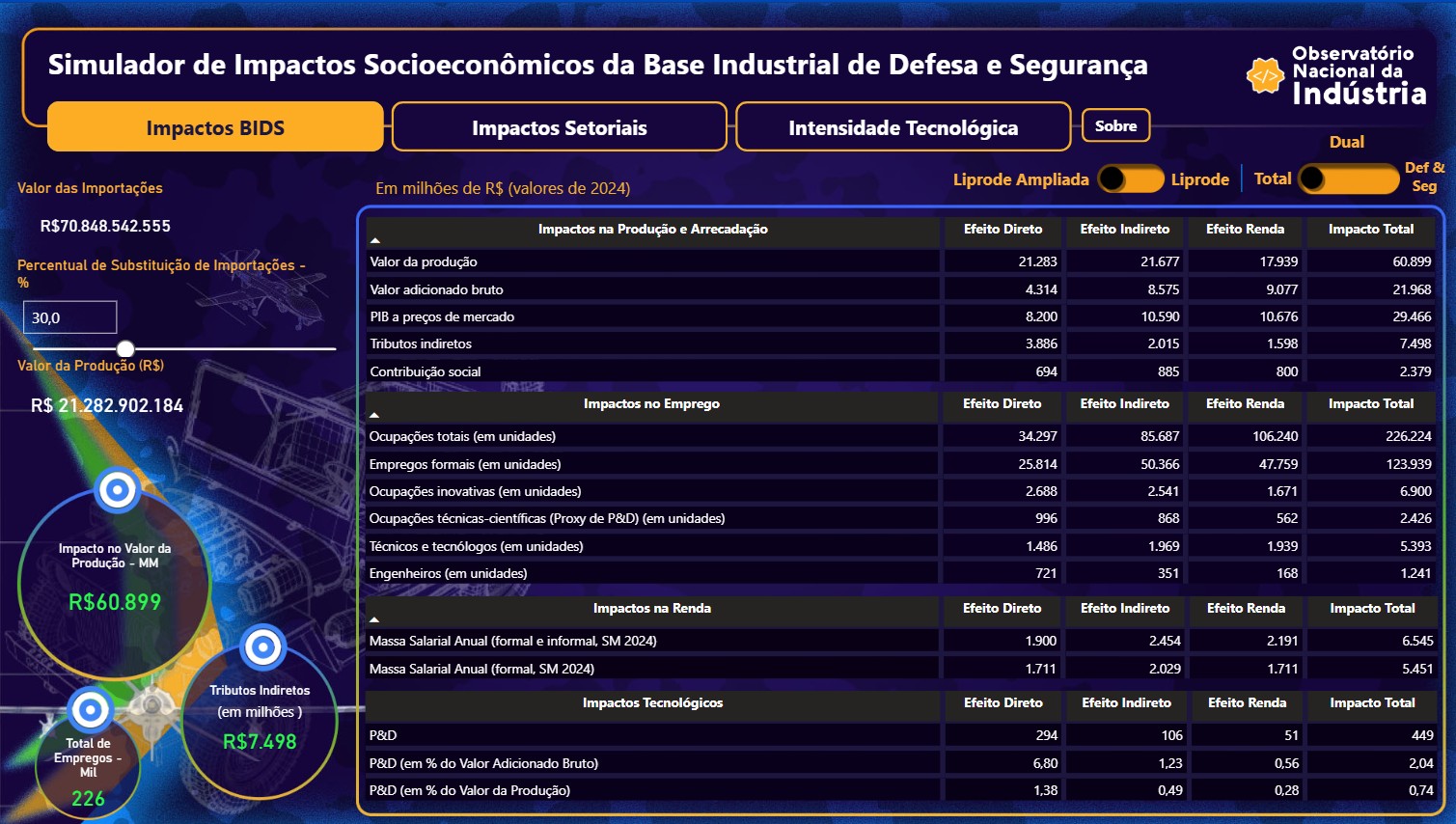1456x824 pixels.
Task: Click Impacto Total header in Impactos Tecnológicos table
Action: pos(1372,703)
